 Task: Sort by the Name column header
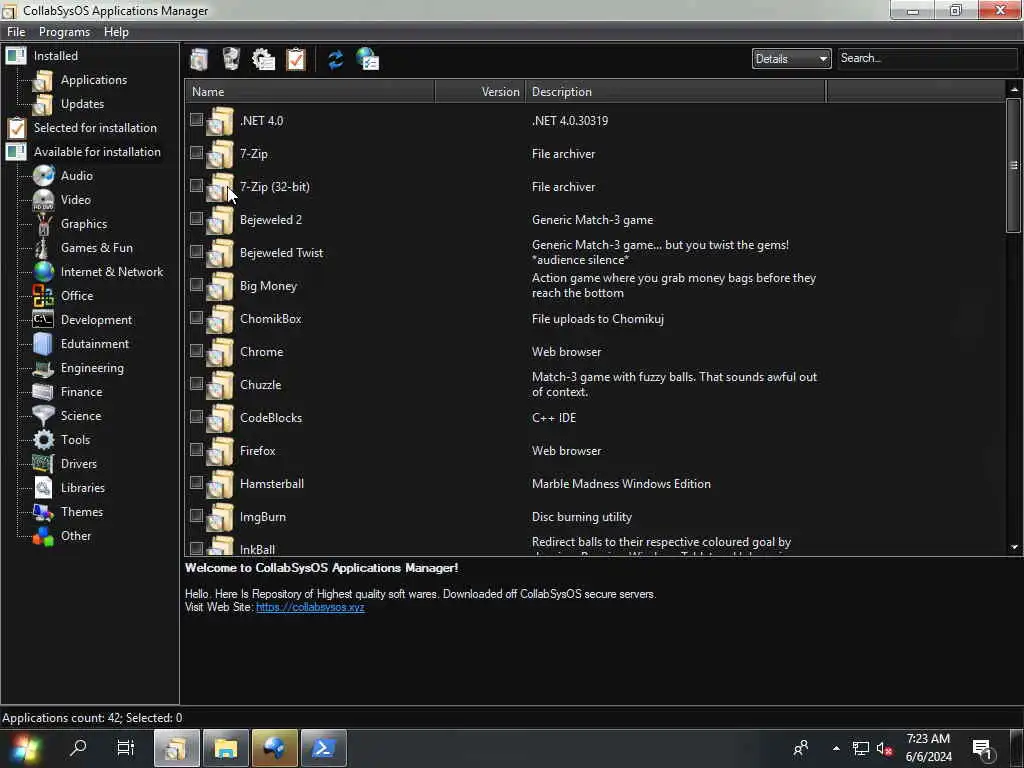click(x=310, y=92)
